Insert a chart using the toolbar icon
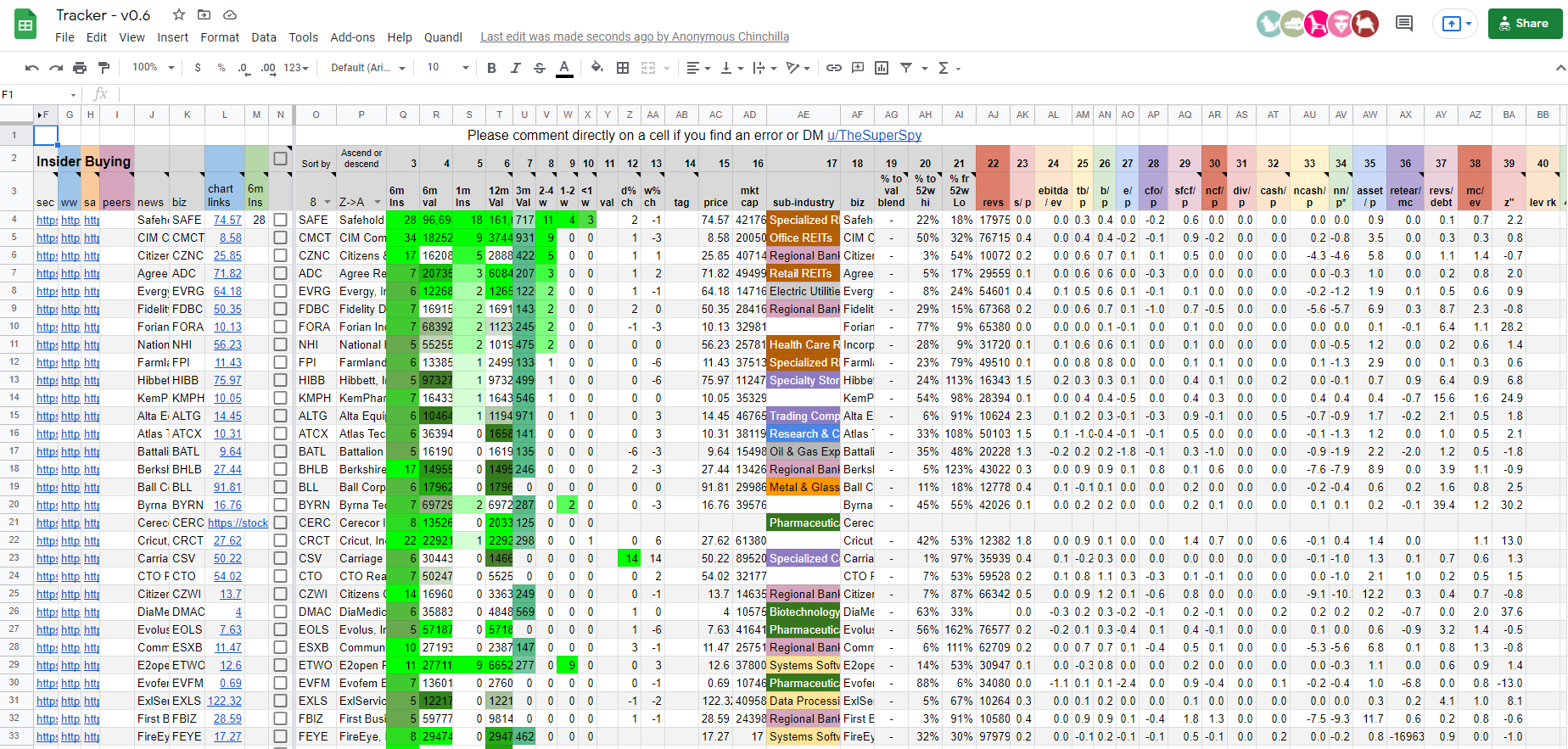1568x749 pixels. [882, 68]
